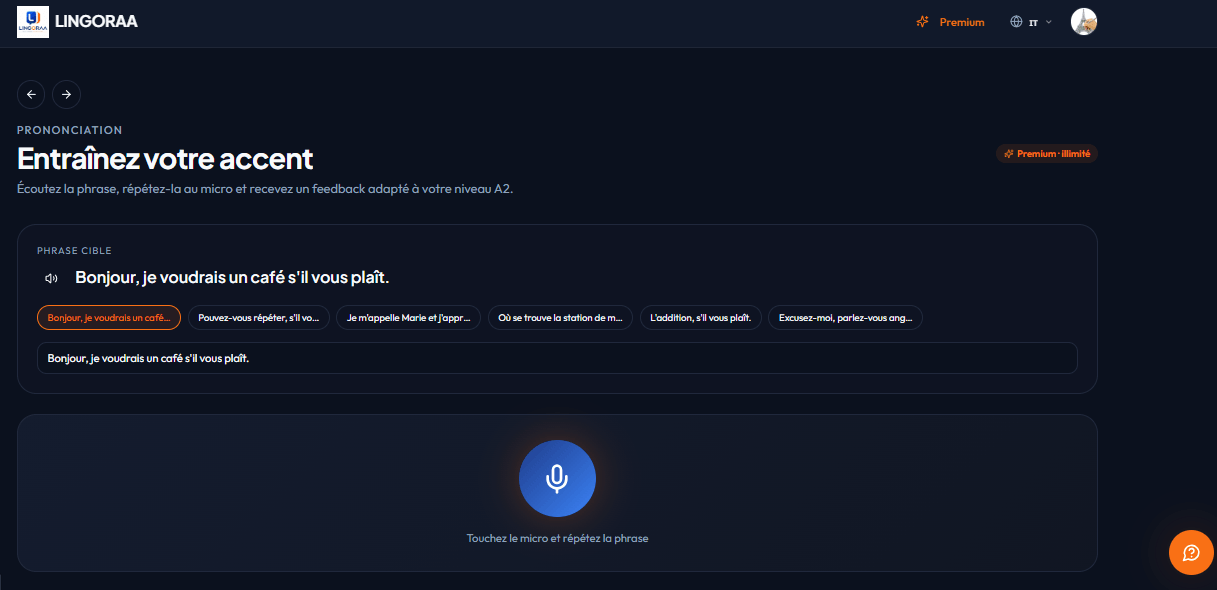Choose the "Excusez-moi, parlez-vous" chip

(845, 317)
